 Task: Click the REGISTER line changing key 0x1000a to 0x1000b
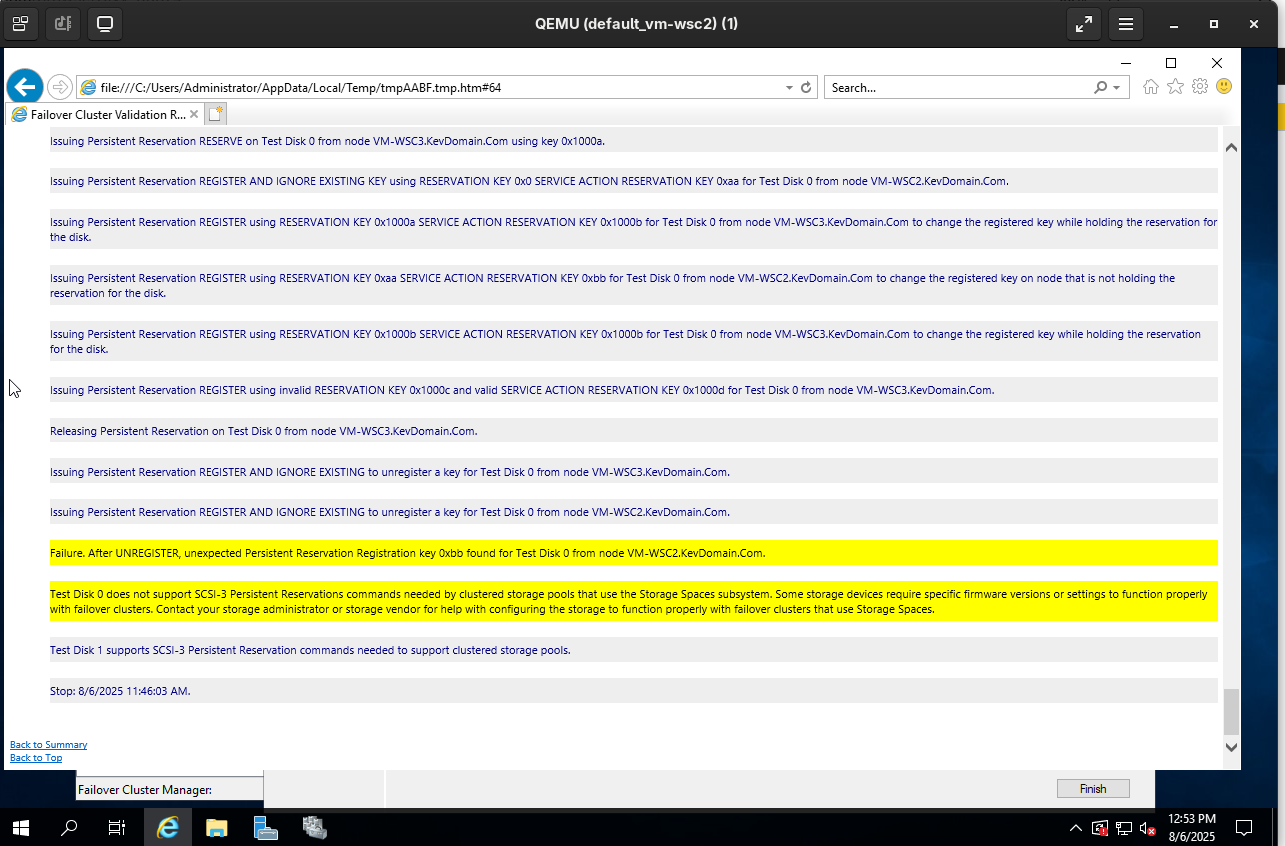click(x=634, y=229)
